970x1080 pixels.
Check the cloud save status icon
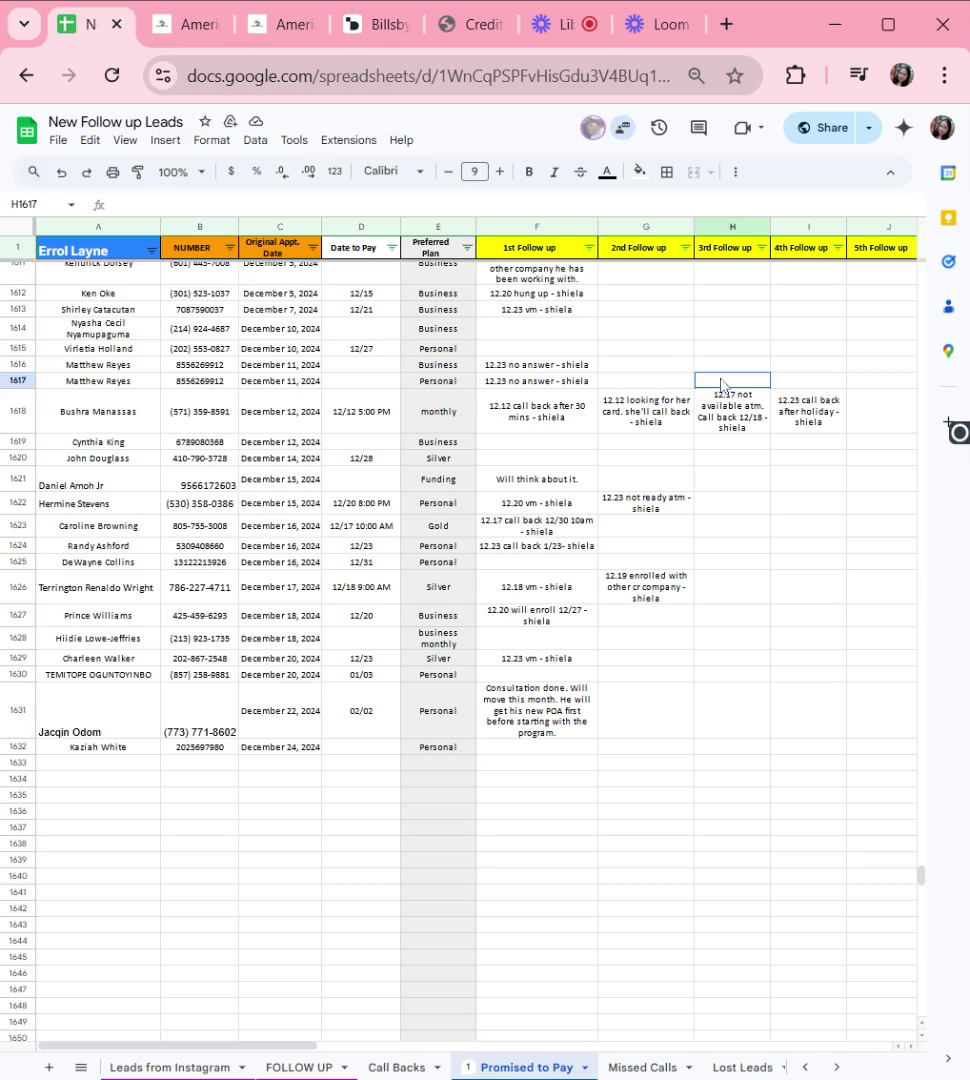pyautogui.click(x=256, y=121)
